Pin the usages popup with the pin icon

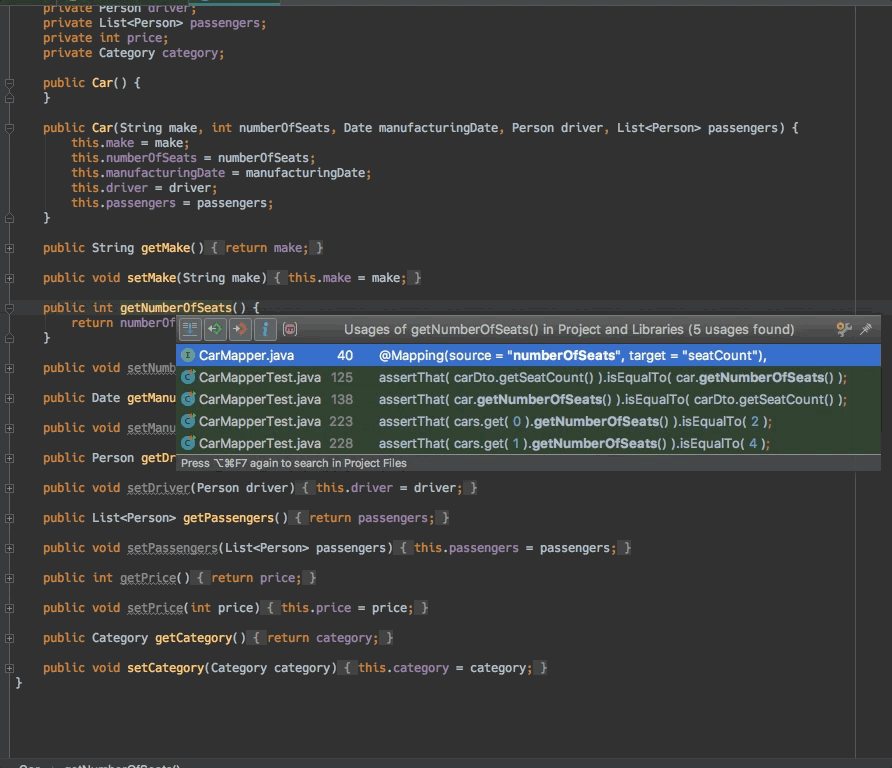[866, 328]
